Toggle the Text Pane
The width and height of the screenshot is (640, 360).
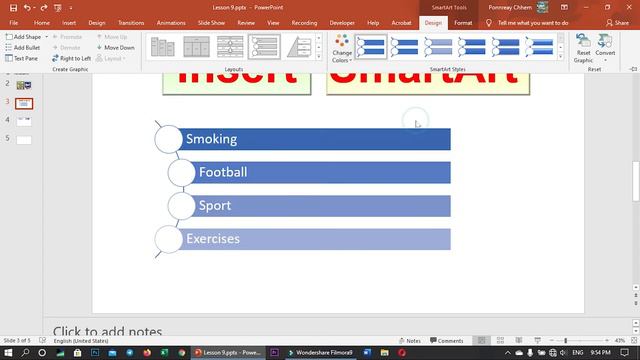[x=22, y=58]
